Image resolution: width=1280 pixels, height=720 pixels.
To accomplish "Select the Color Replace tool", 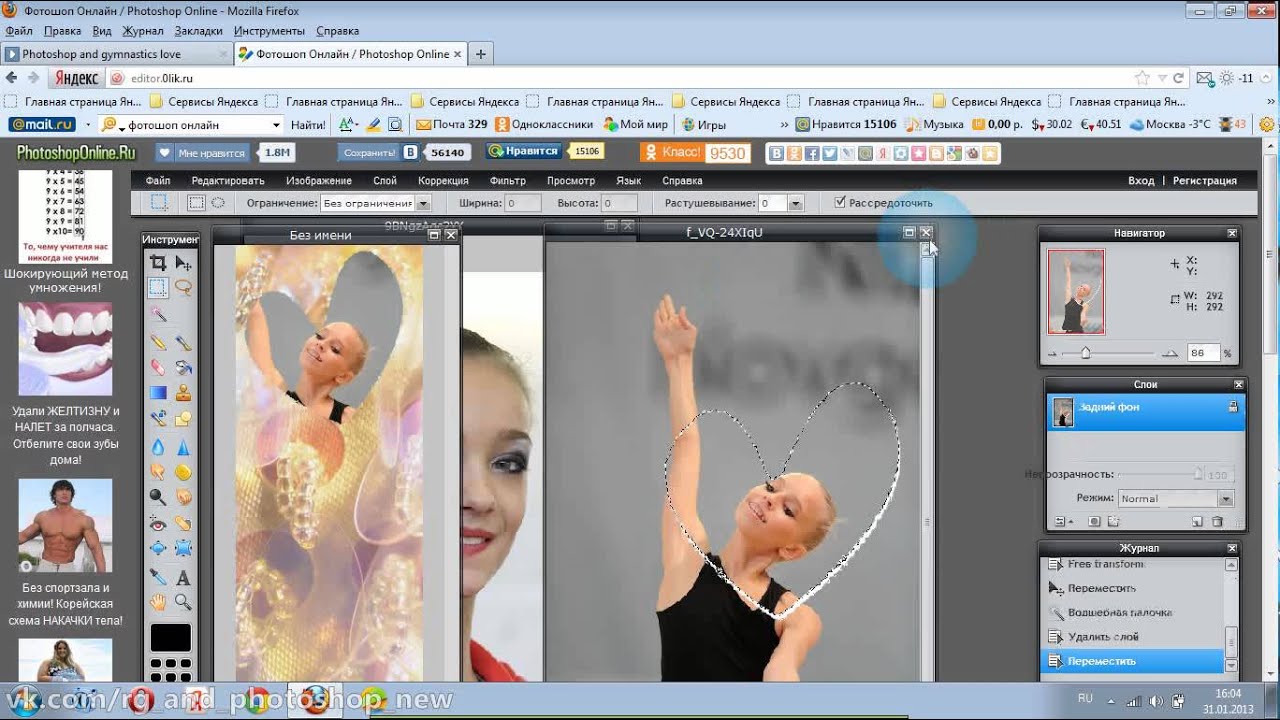I will (x=158, y=419).
